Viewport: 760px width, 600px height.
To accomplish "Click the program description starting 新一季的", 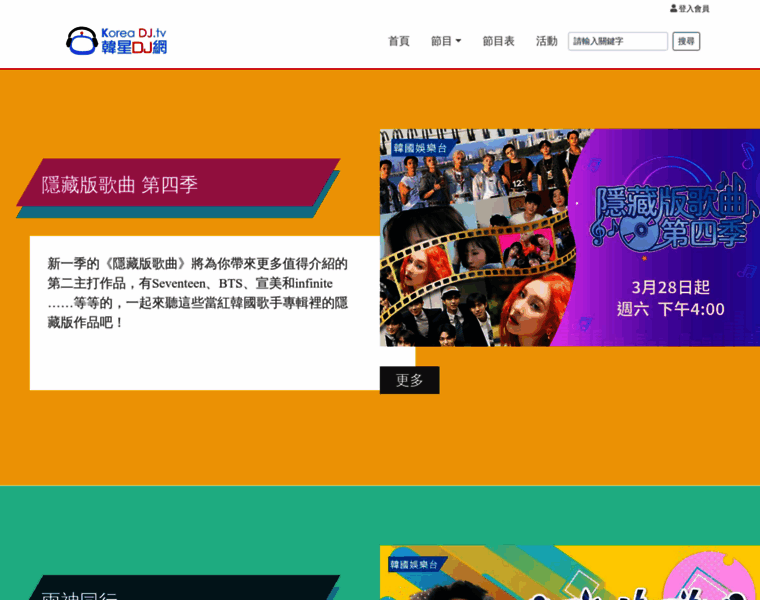I will coord(198,293).
